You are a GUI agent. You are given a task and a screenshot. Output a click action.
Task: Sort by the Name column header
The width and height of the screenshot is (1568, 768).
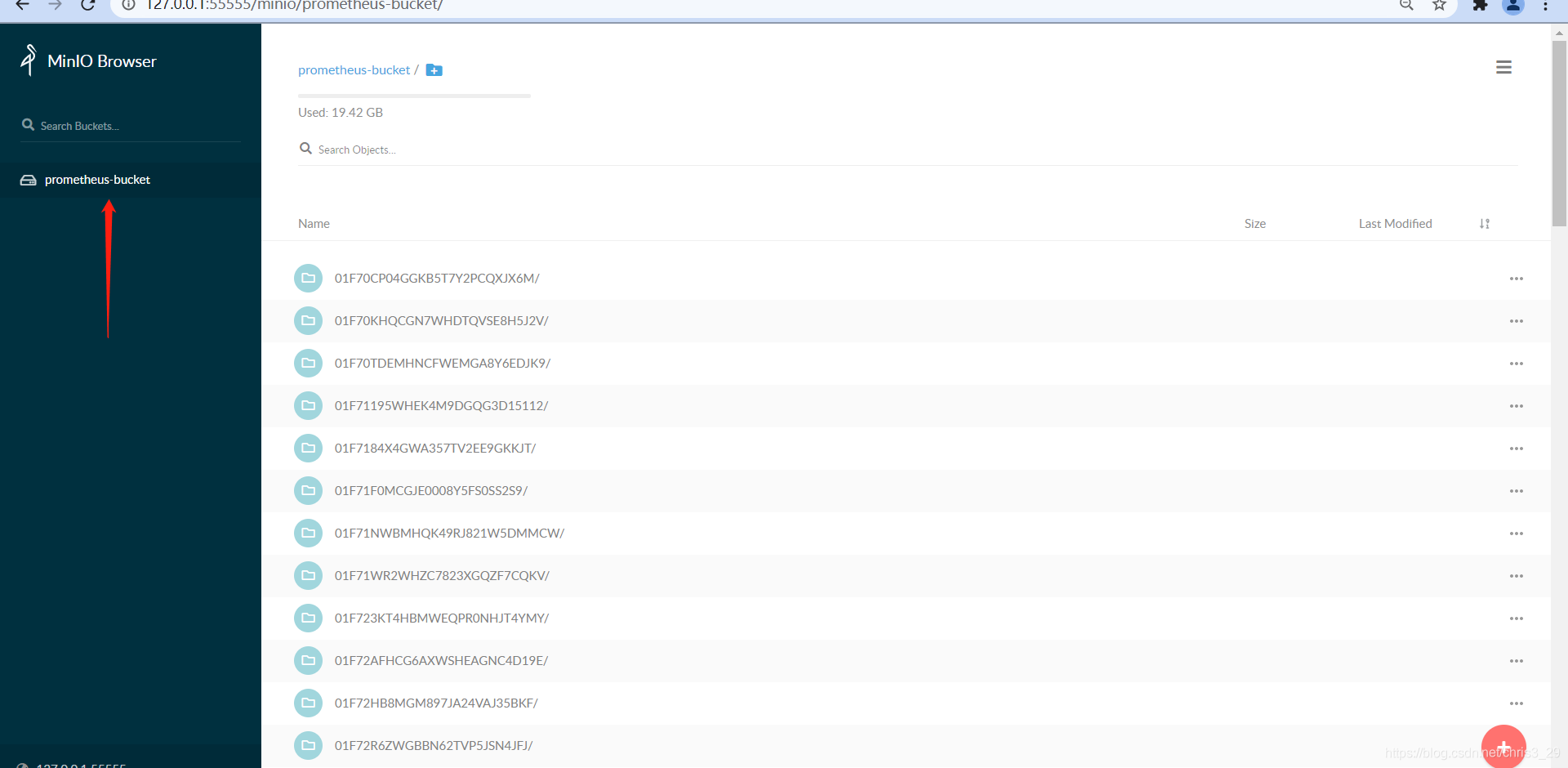point(314,224)
